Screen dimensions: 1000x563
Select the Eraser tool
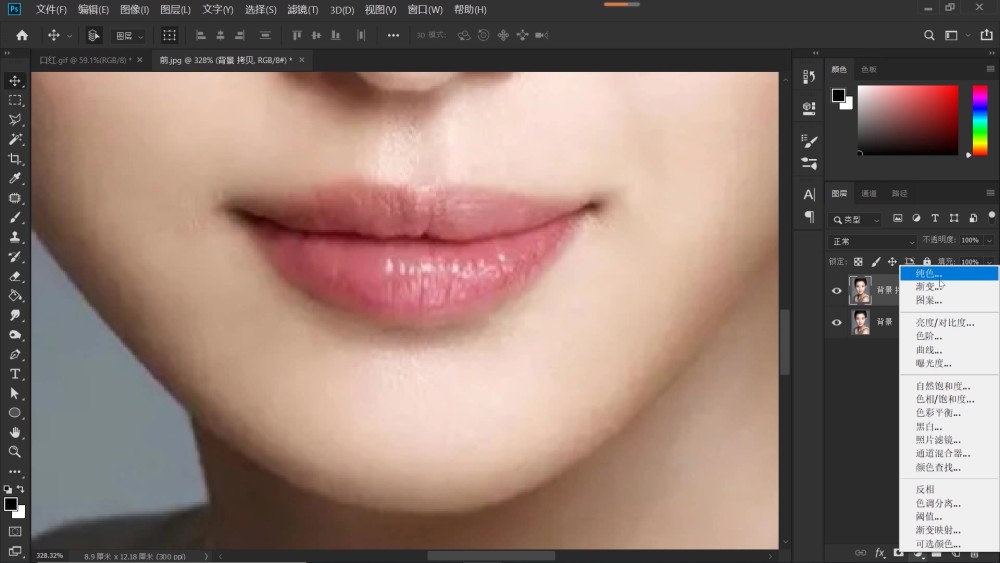point(15,276)
